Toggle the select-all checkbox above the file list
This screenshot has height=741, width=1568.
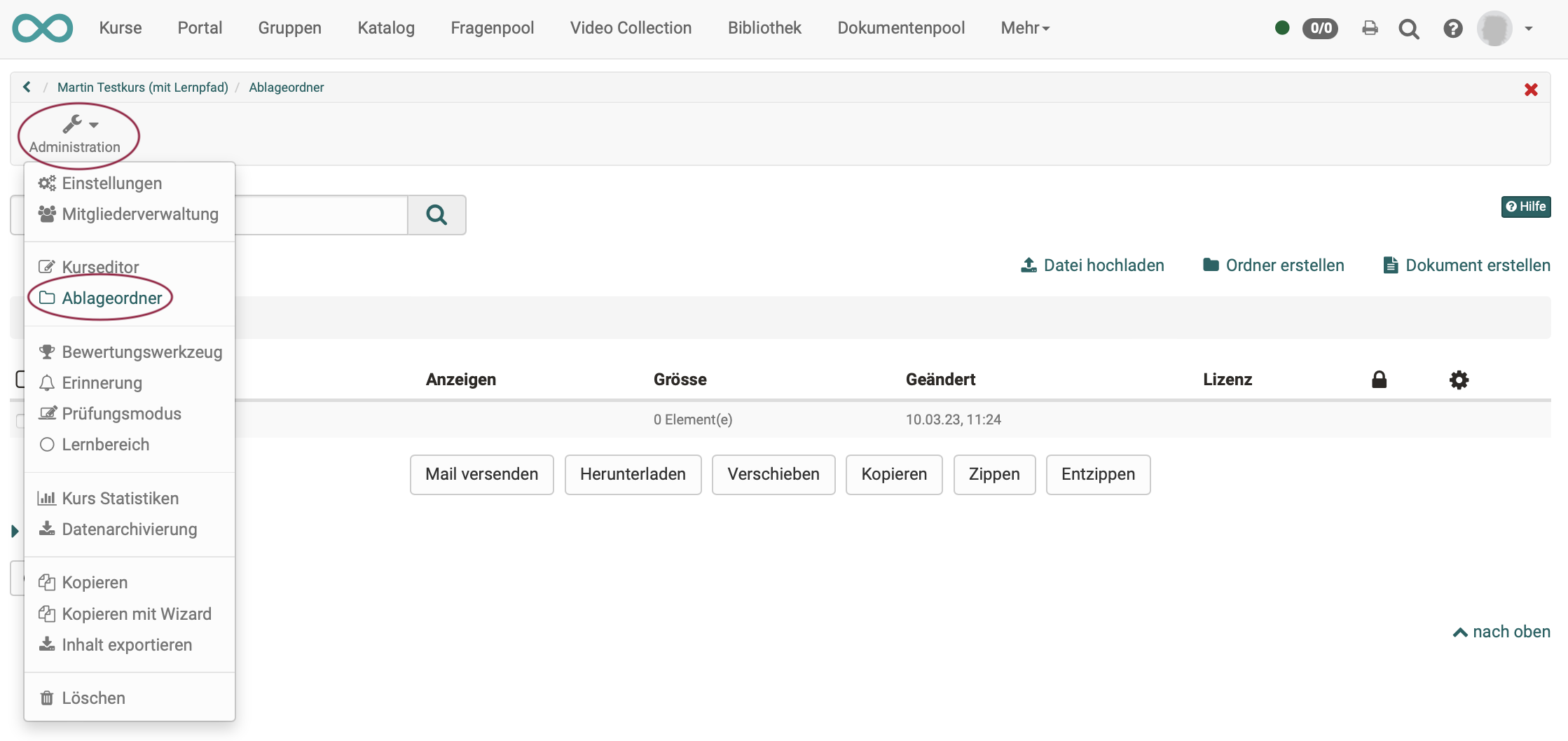pyautogui.click(x=22, y=379)
